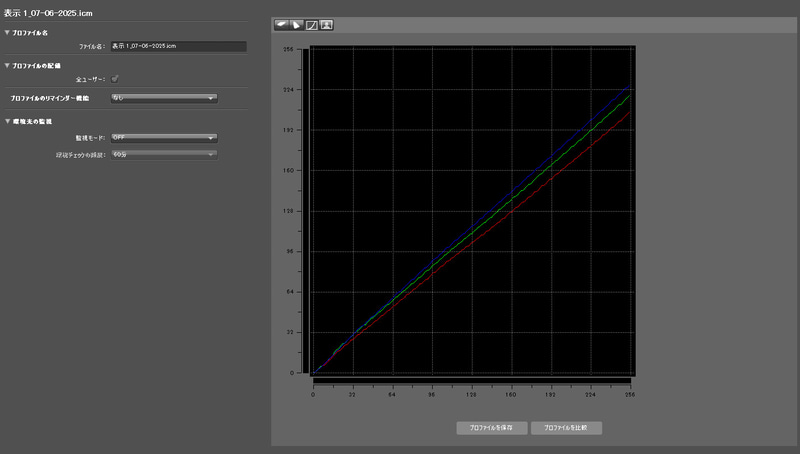Screen dimensions: 800x454
Task: Collapse the 環境光の監視 section
Action: [7, 121]
